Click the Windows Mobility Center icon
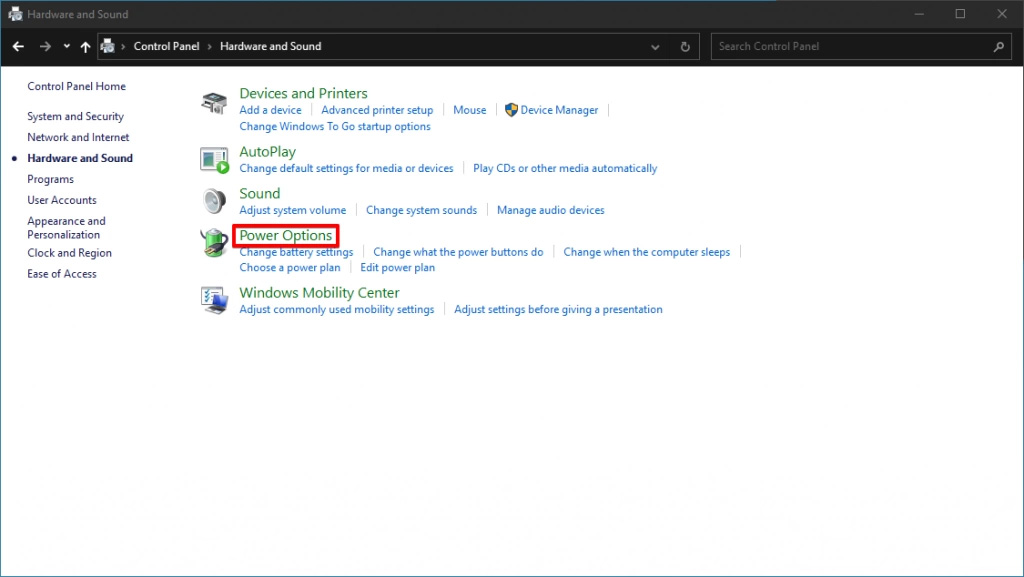The height and width of the screenshot is (577, 1024). (214, 300)
